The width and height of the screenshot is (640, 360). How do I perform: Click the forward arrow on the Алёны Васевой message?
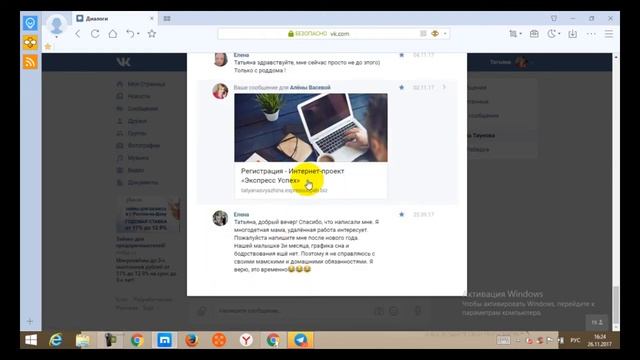tap(444, 87)
